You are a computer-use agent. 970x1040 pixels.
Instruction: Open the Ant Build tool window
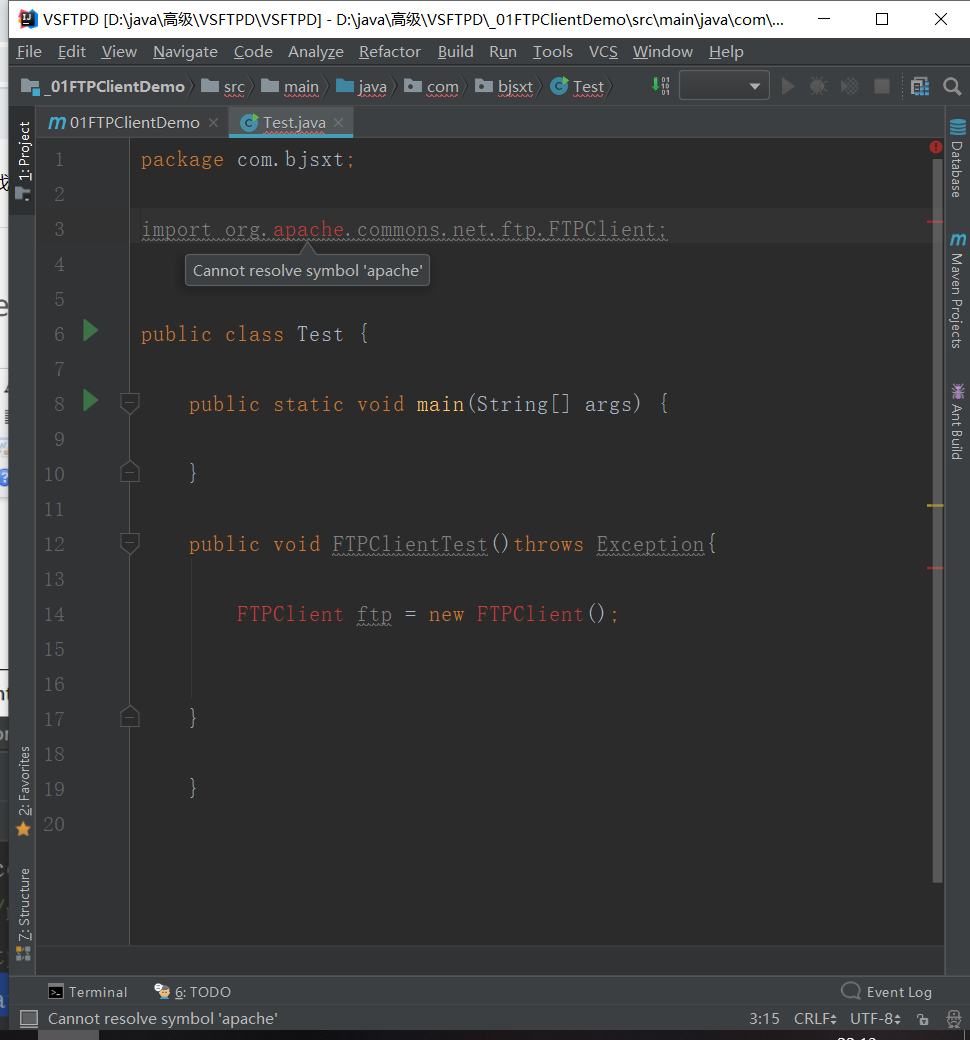pyautogui.click(x=957, y=422)
